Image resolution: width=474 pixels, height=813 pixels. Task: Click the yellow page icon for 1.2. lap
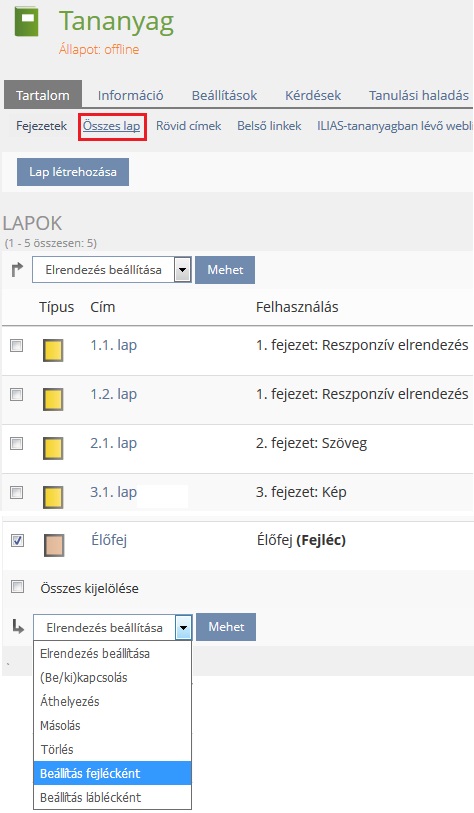pyautogui.click(x=53, y=399)
